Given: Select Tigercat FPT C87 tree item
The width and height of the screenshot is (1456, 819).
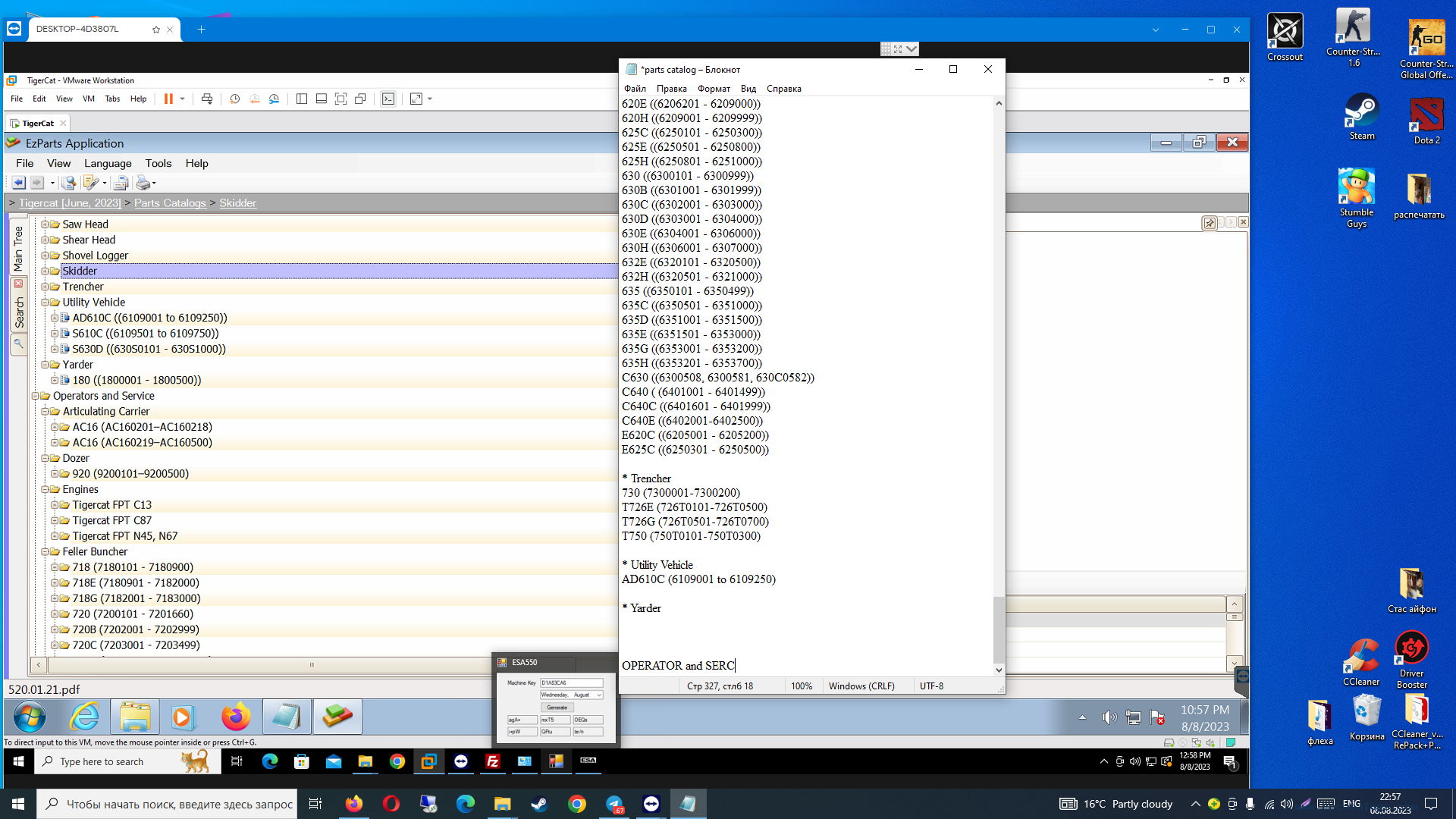Looking at the screenshot, I should click(x=111, y=520).
